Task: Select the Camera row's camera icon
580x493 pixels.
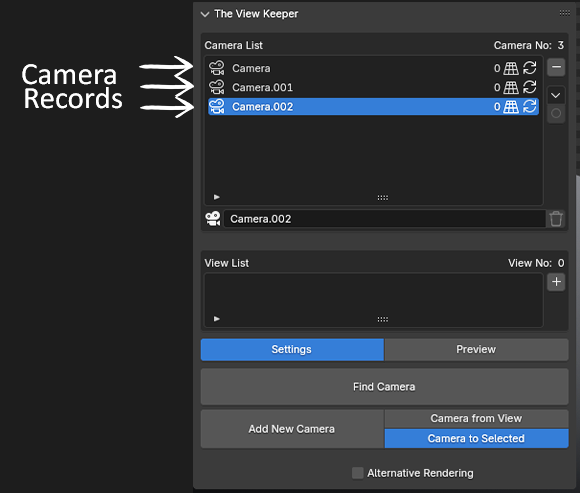Action: click(x=217, y=68)
